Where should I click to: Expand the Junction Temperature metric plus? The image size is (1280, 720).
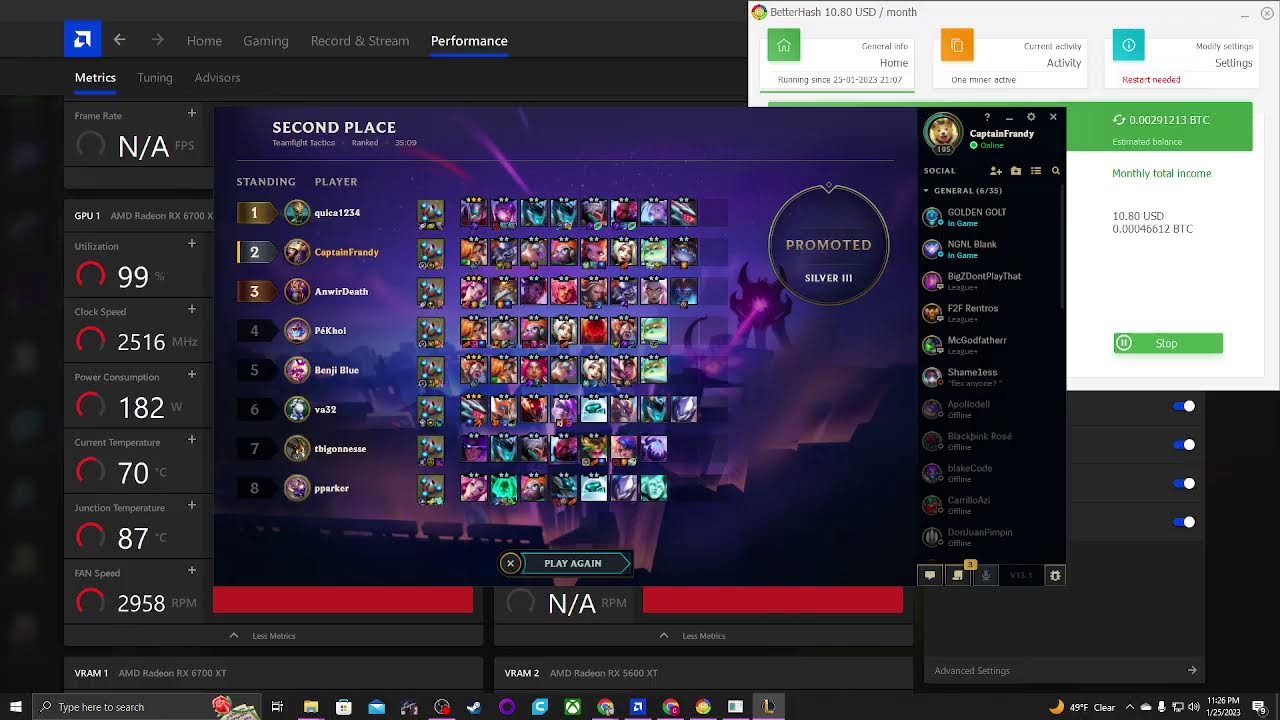click(x=192, y=506)
